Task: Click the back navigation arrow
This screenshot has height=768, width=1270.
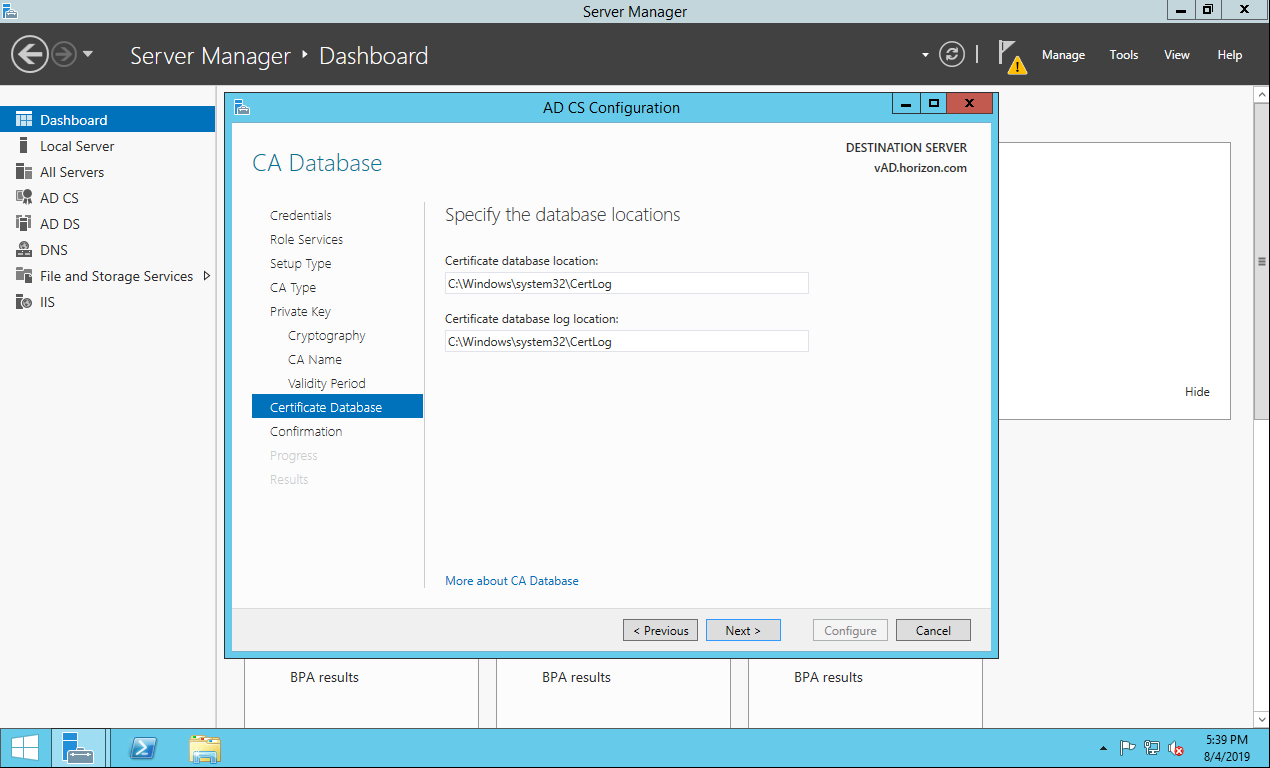Action: [30, 54]
